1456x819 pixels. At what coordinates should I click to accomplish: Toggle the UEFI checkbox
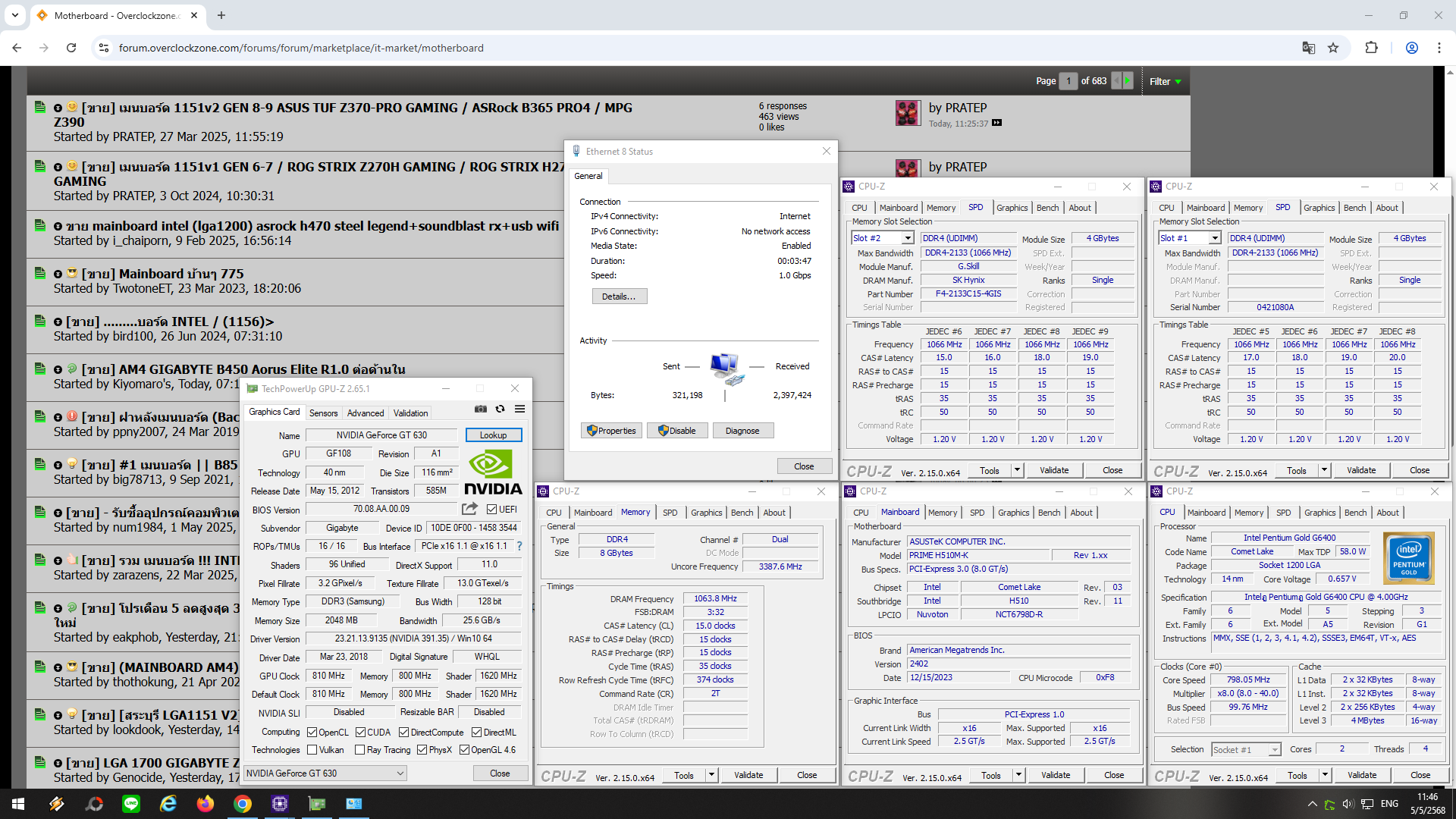[492, 510]
